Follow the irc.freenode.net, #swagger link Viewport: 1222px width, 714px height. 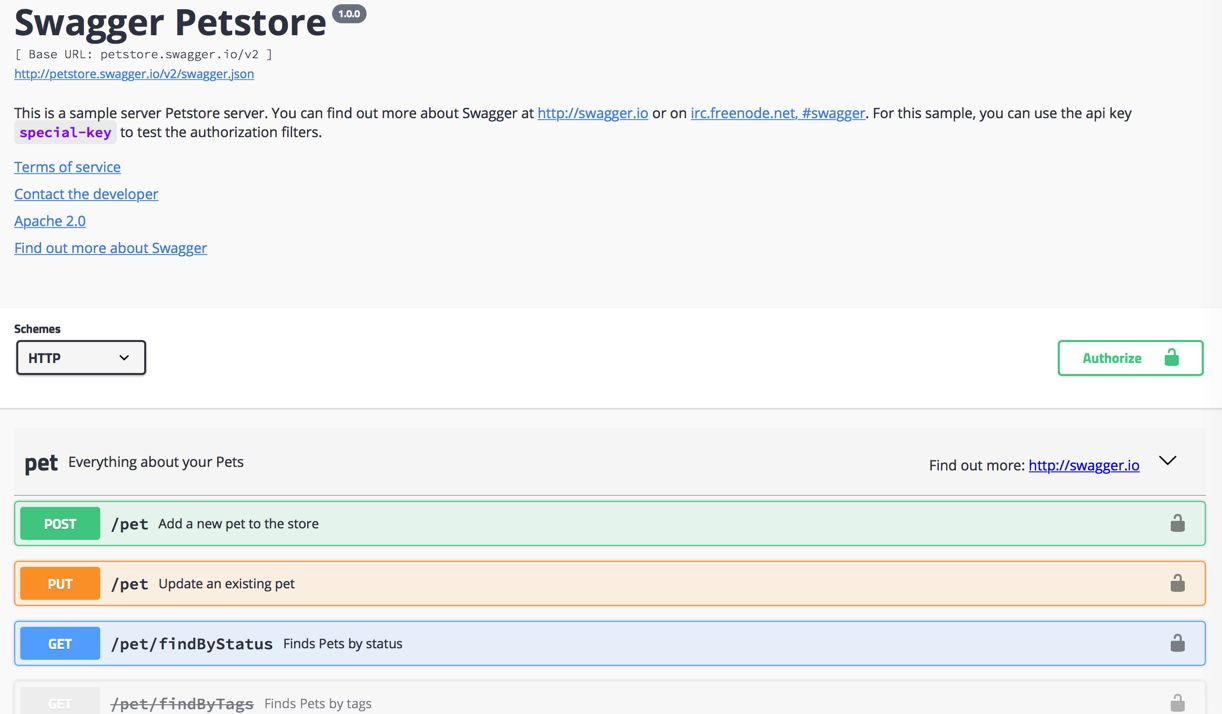(x=777, y=113)
